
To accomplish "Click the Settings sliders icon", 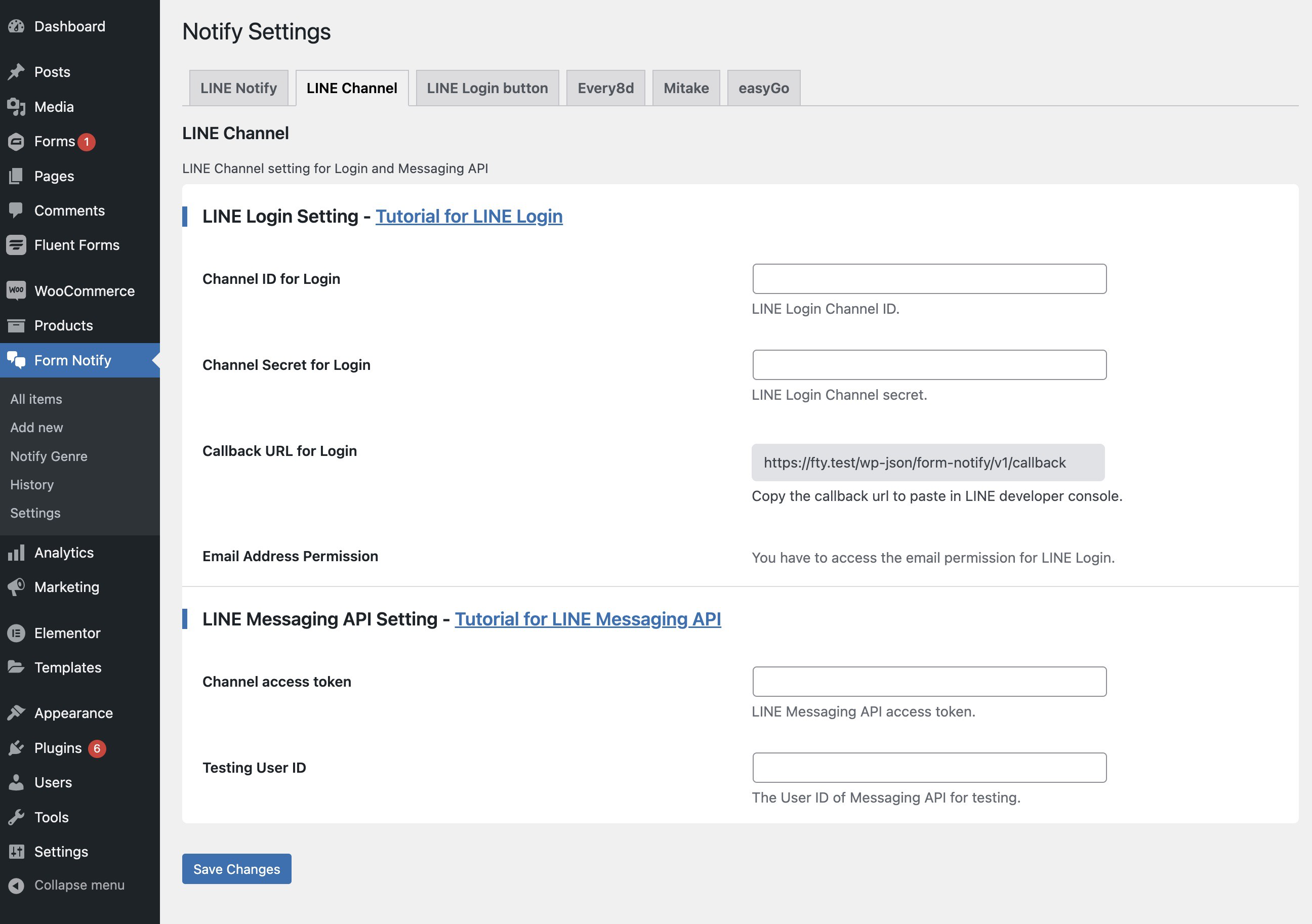I will coord(16,852).
